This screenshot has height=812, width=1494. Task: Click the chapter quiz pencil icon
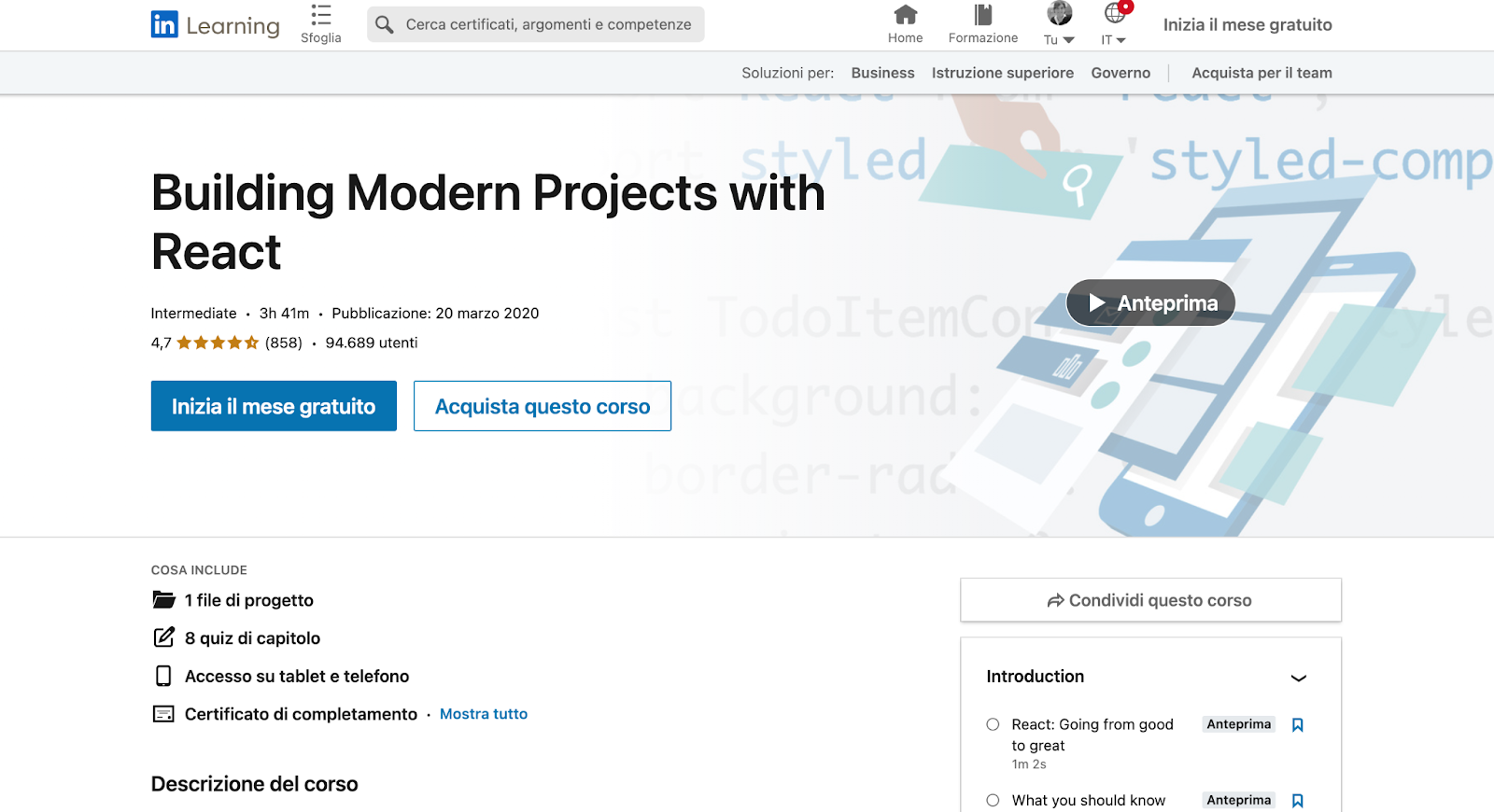tap(164, 637)
